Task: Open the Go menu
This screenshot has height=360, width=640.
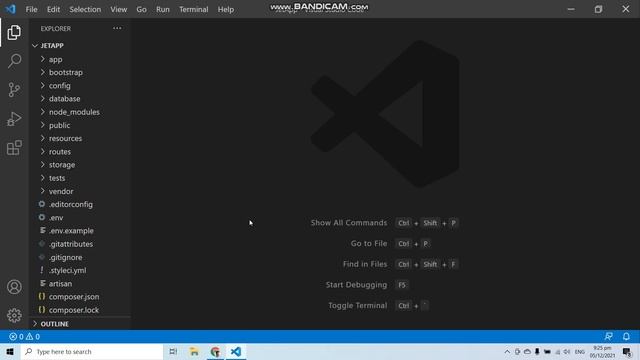Action: pos(141,9)
